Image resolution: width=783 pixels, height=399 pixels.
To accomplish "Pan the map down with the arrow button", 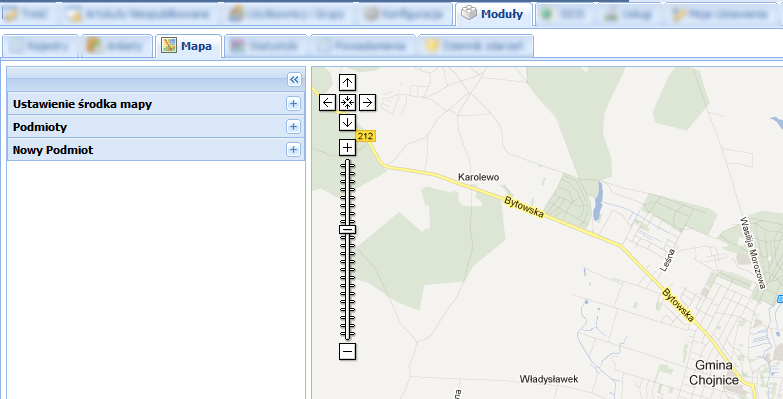I will pos(347,122).
